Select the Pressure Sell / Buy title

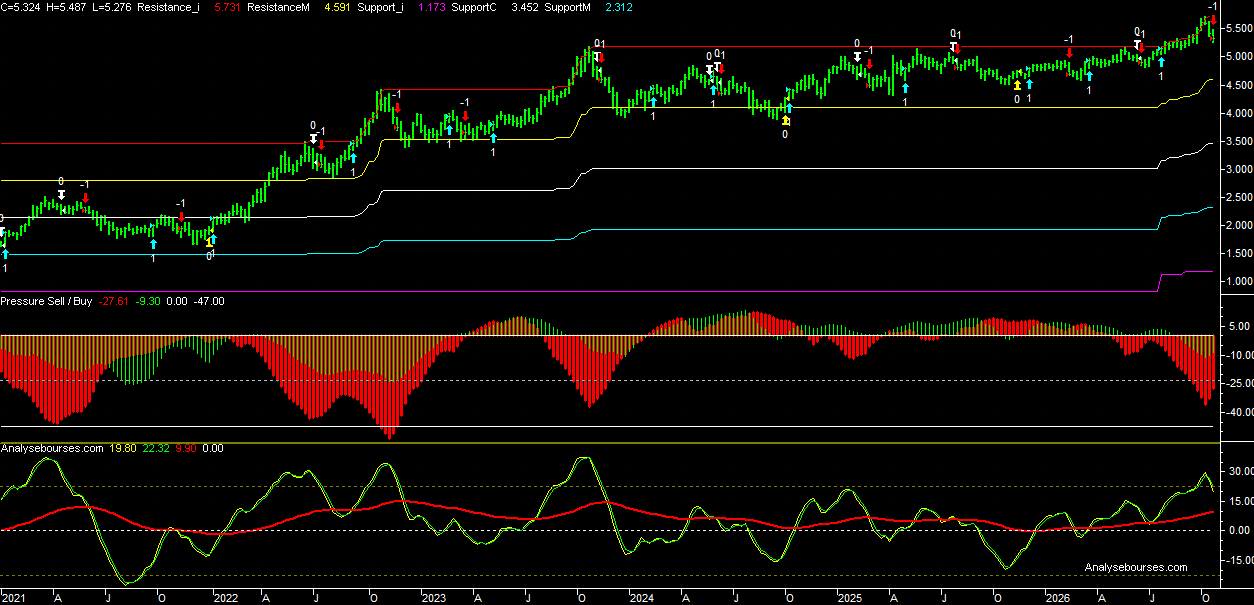(48, 301)
